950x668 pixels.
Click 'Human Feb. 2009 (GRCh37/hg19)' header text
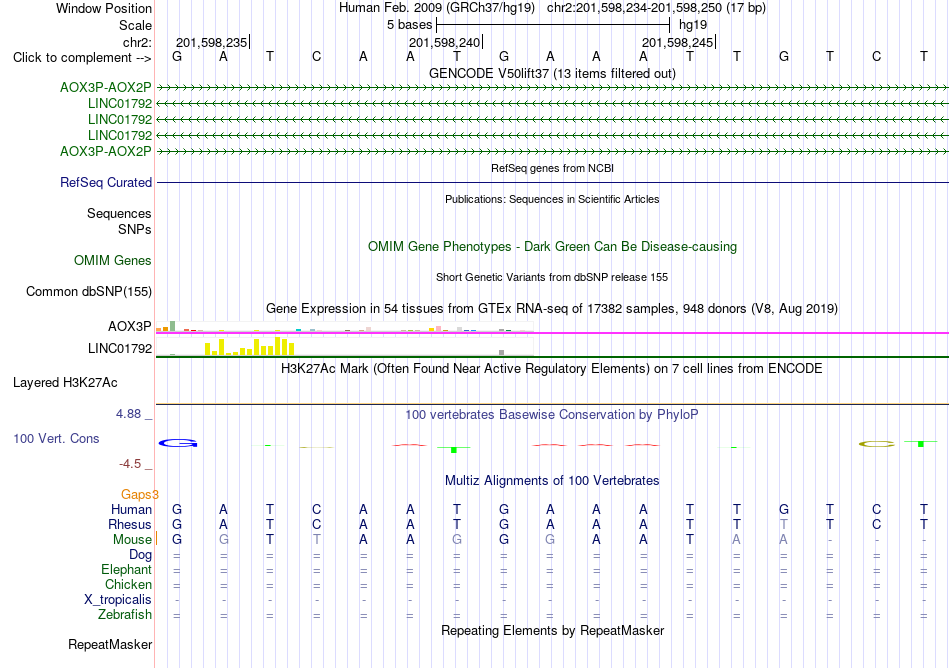coord(437,8)
